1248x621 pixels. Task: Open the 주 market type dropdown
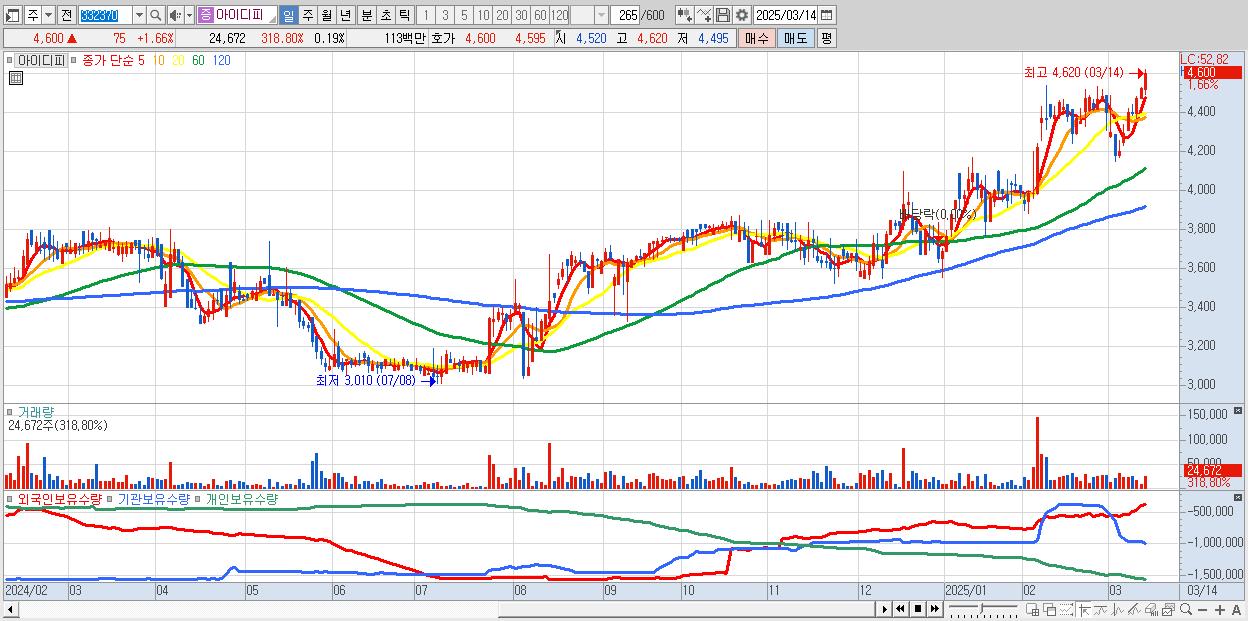tap(48, 15)
